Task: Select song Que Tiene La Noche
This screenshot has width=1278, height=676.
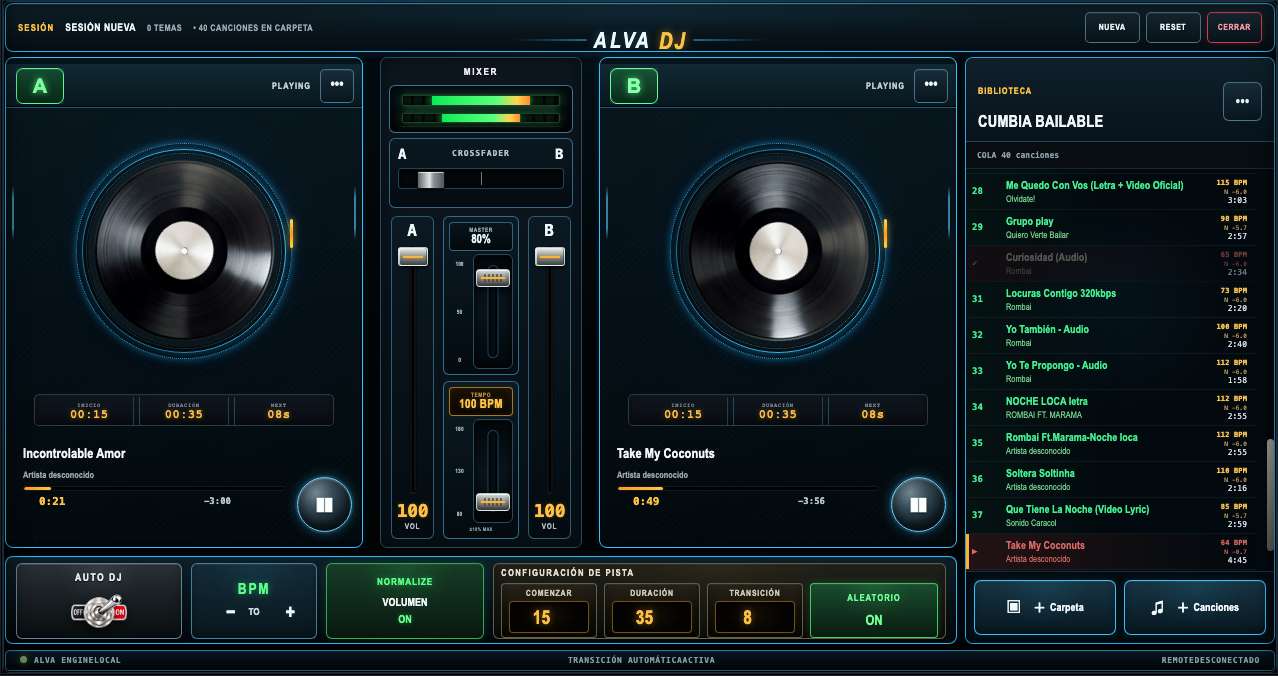Action: pyautogui.click(x=1110, y=516)
